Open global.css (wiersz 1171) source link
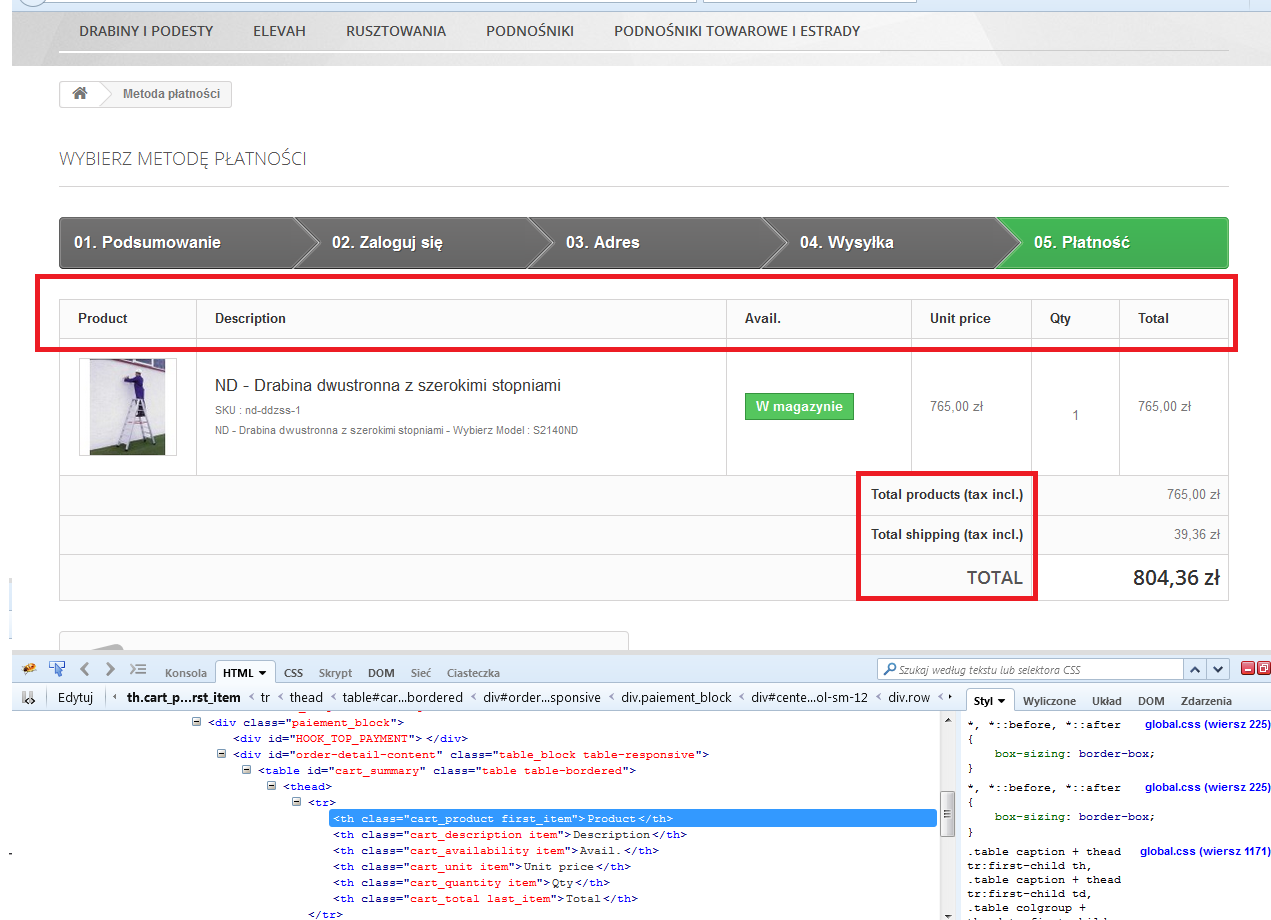The height and width of the screenshot is (920, 1271). point(1204,851)
